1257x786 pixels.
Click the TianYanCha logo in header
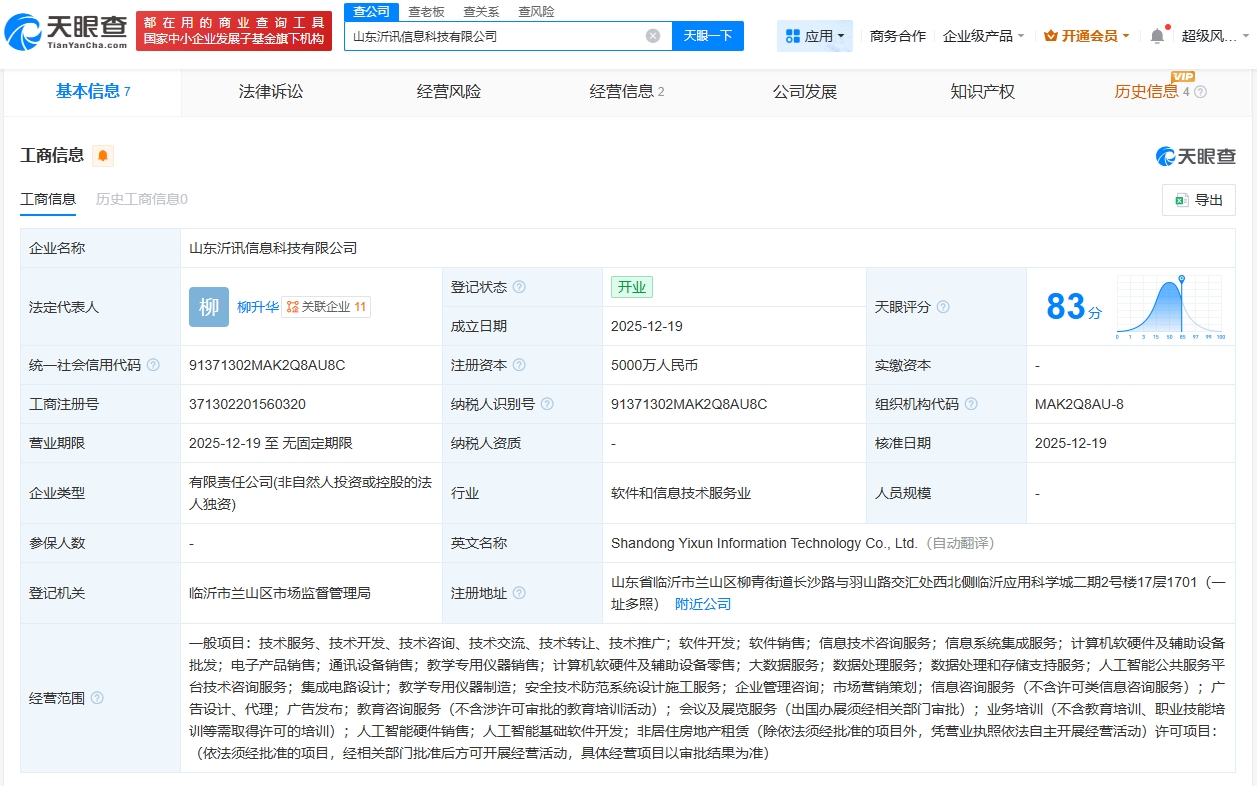[x=66, y=33]
